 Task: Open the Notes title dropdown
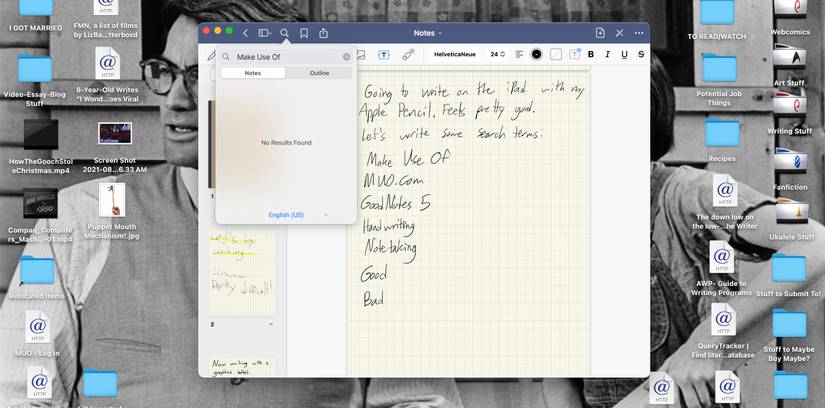(x=427, y=33)
